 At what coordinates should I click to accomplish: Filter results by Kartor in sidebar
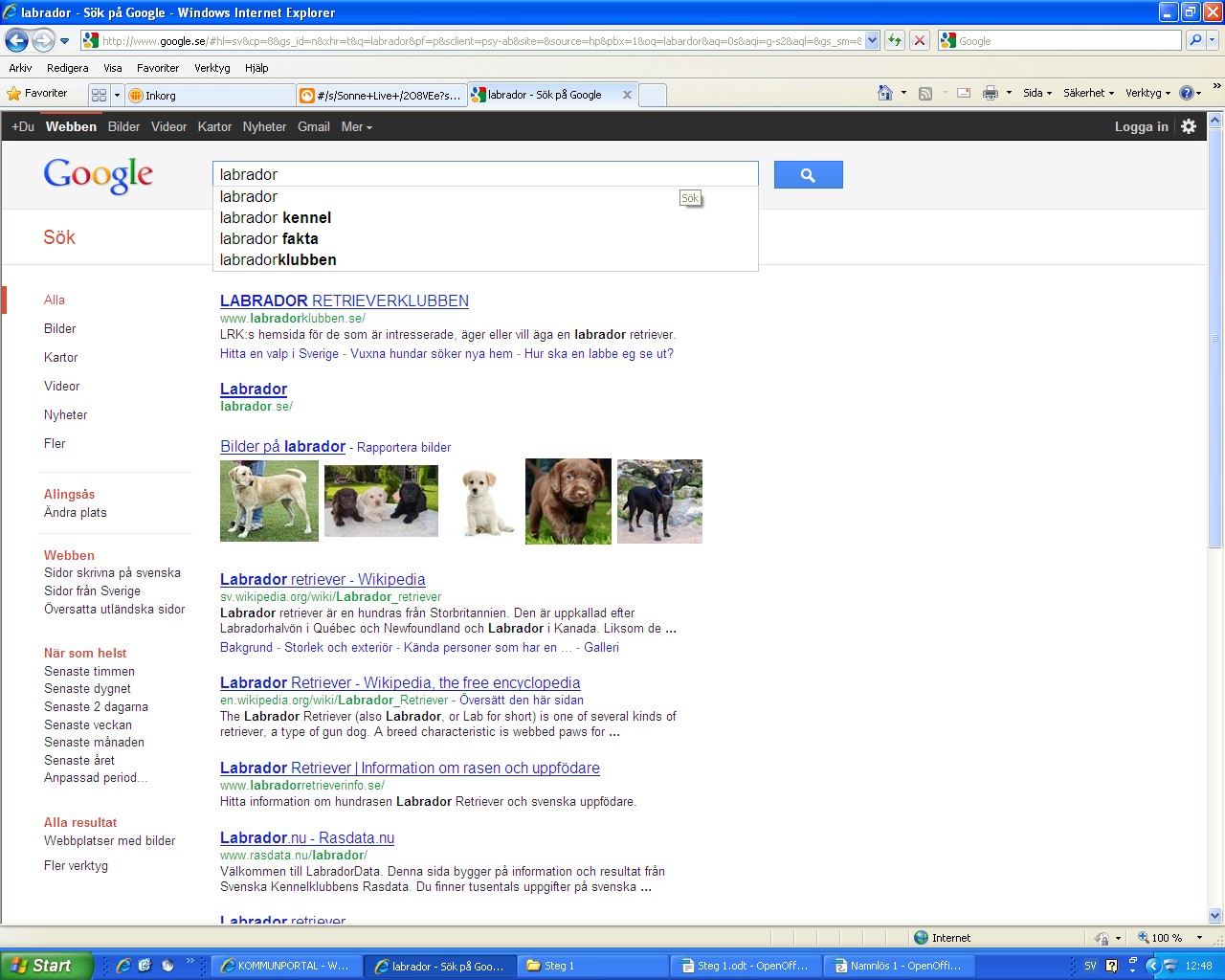point(60,357)
